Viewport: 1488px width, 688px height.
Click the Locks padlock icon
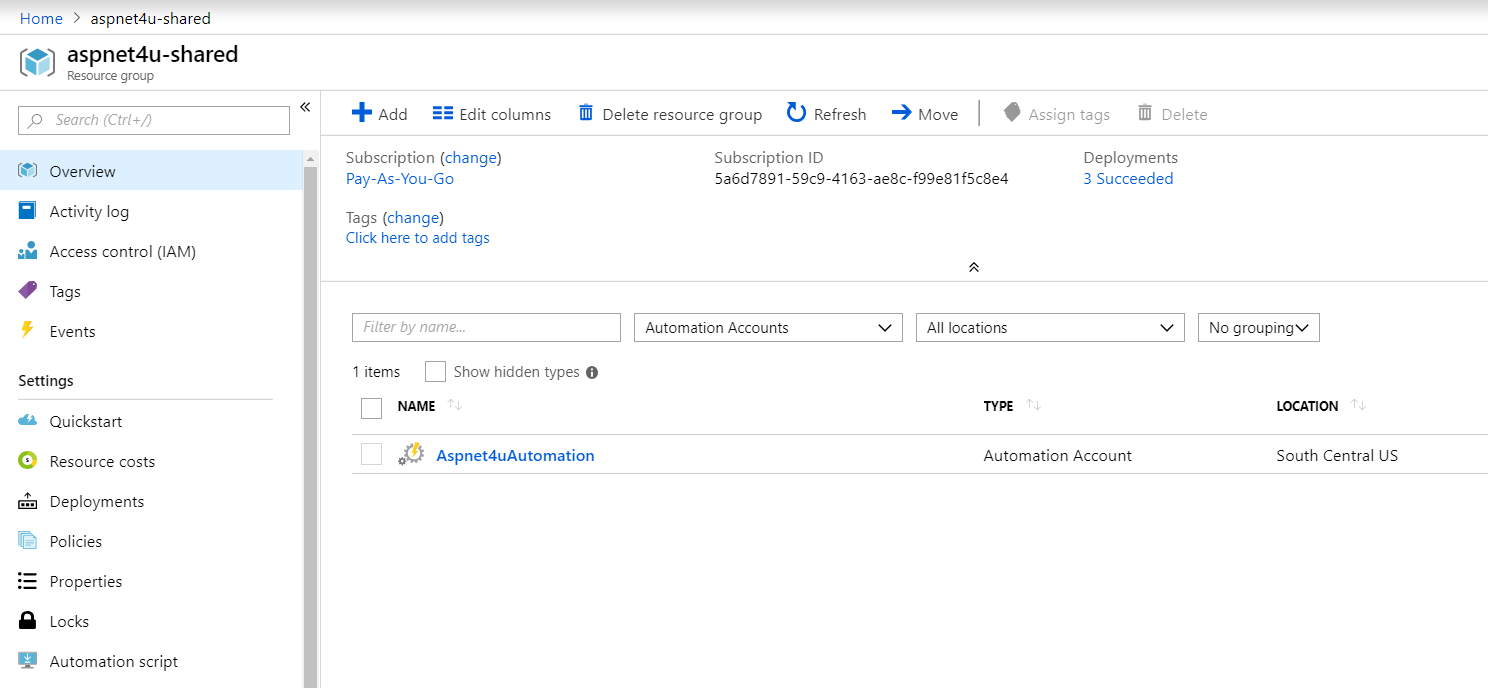tap(28, 621)
